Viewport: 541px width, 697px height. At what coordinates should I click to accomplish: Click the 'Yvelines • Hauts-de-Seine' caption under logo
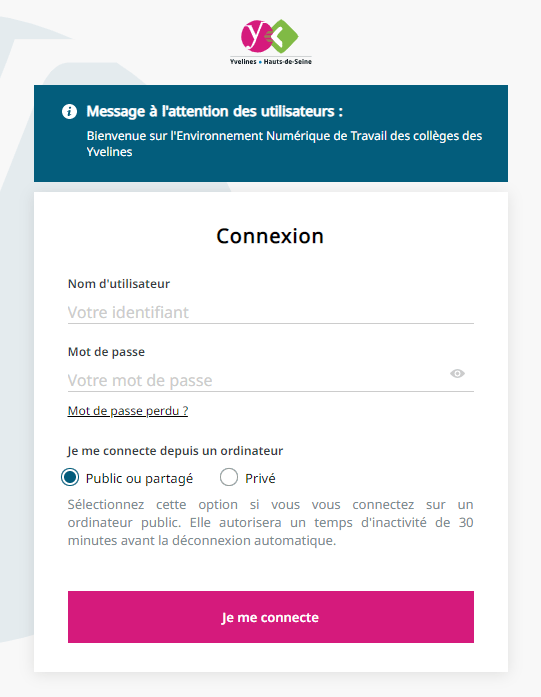pyautogui.click(x=270, y=61)
